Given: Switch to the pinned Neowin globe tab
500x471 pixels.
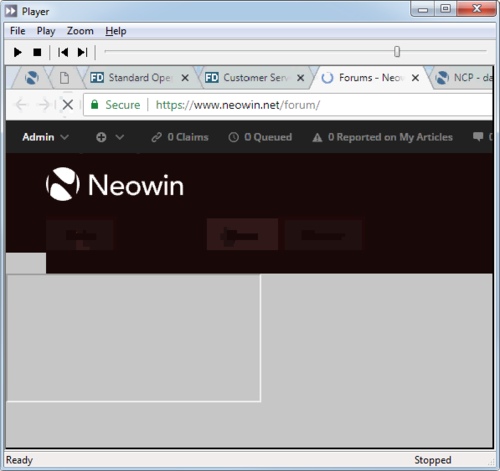Looking at the screenshot, I should pos(32,78).
